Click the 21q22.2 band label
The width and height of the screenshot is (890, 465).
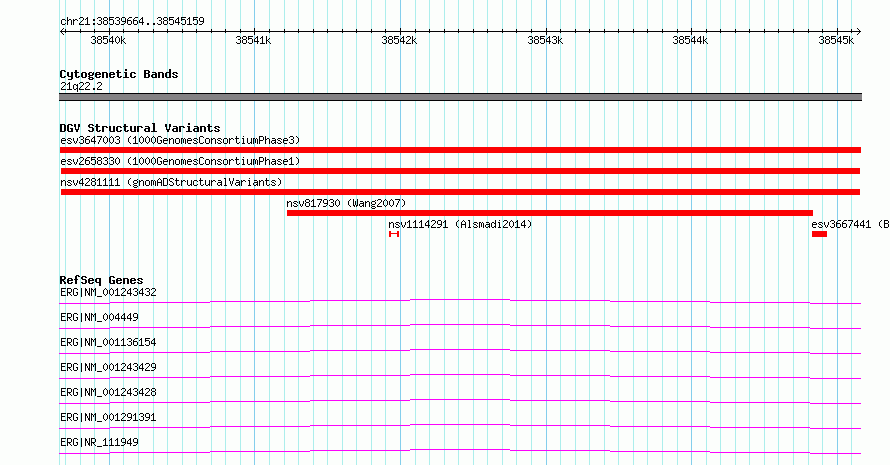(81, 86)
